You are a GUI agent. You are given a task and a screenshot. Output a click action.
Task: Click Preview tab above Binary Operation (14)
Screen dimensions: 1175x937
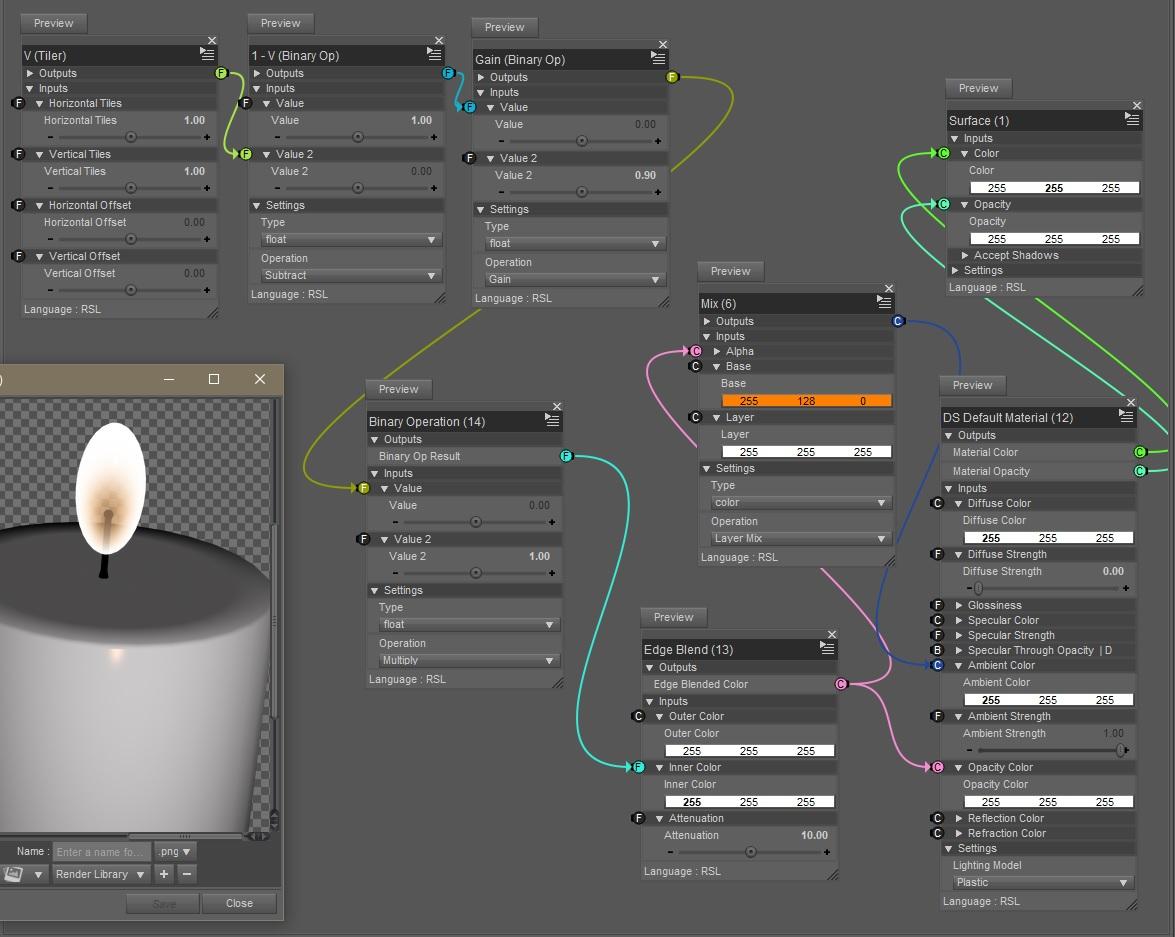click(x=398, y=389)
